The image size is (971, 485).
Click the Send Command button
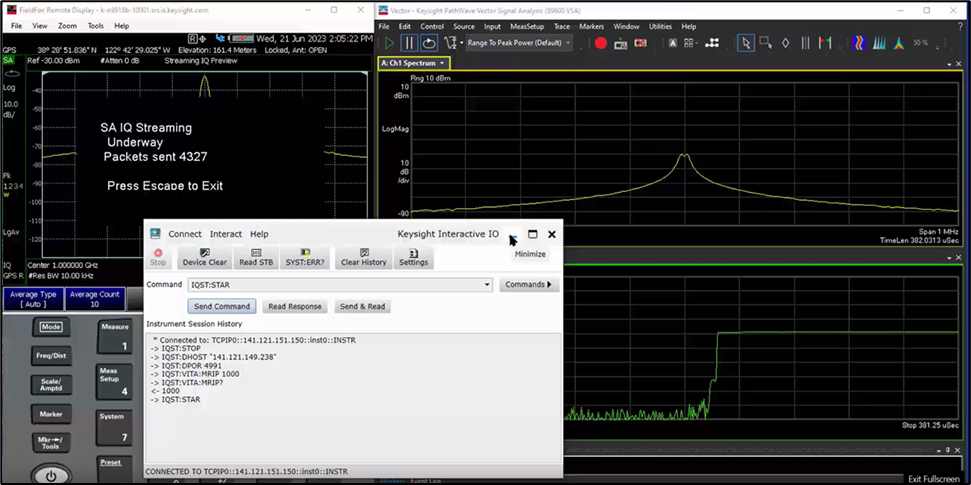coord(221,307)
